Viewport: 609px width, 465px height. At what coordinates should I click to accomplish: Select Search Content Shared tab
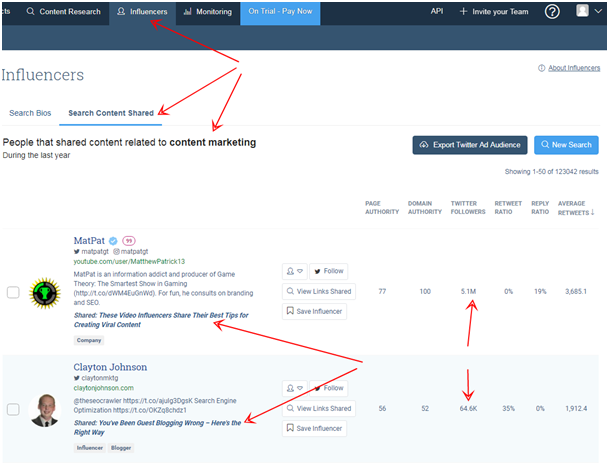111,113
